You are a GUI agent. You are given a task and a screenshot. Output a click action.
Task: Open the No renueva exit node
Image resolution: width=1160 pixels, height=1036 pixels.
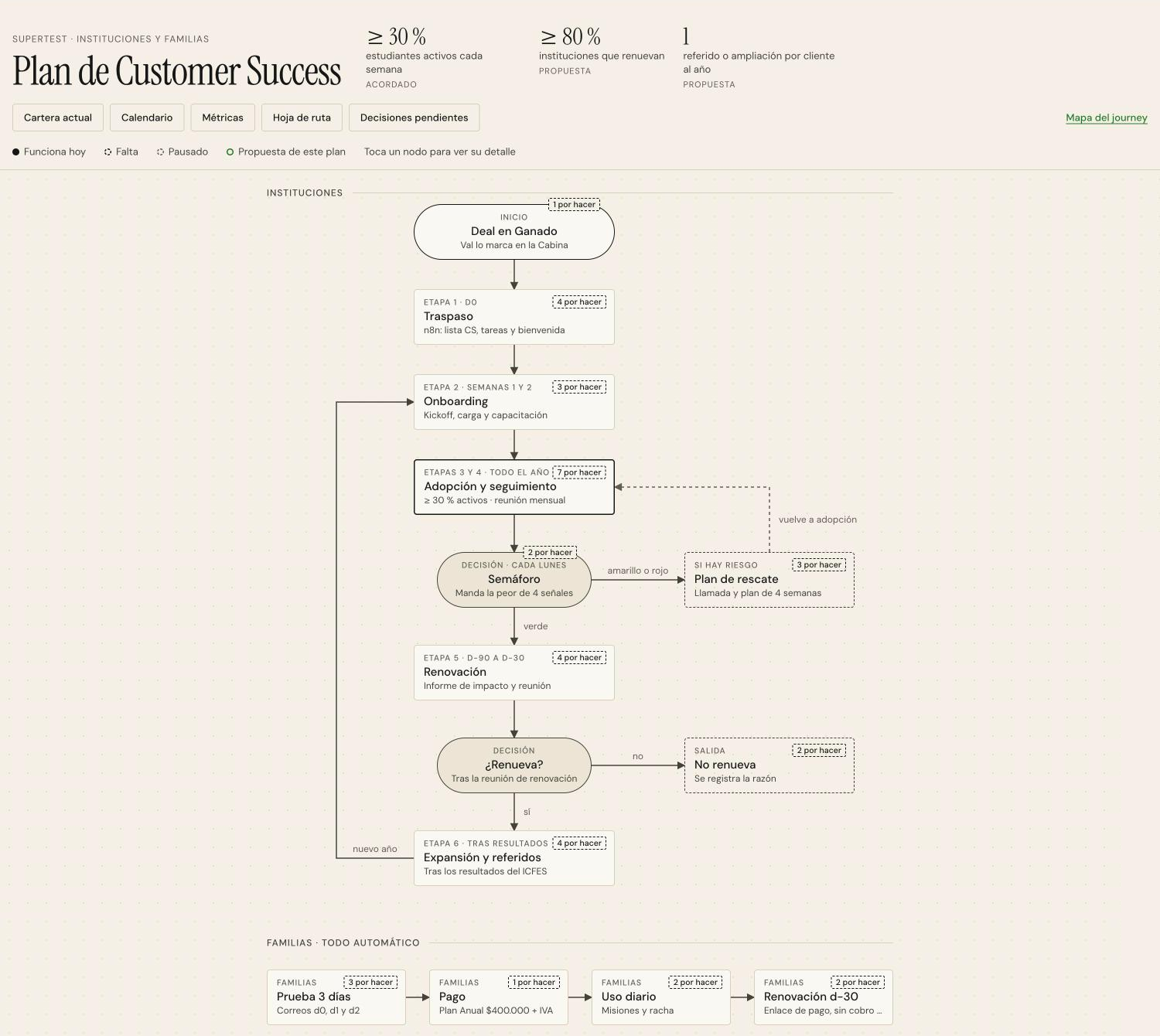769,765
